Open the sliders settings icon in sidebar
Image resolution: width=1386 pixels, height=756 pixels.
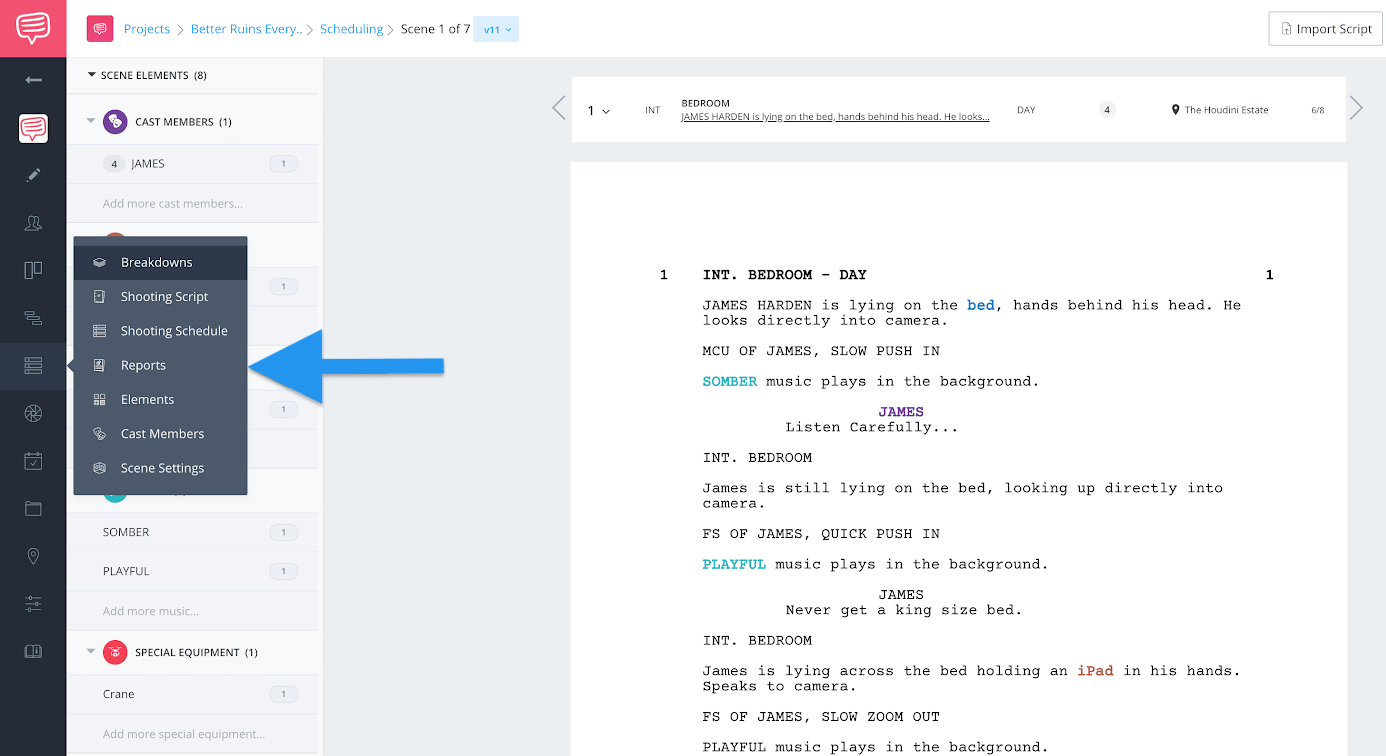click(33, 604)
